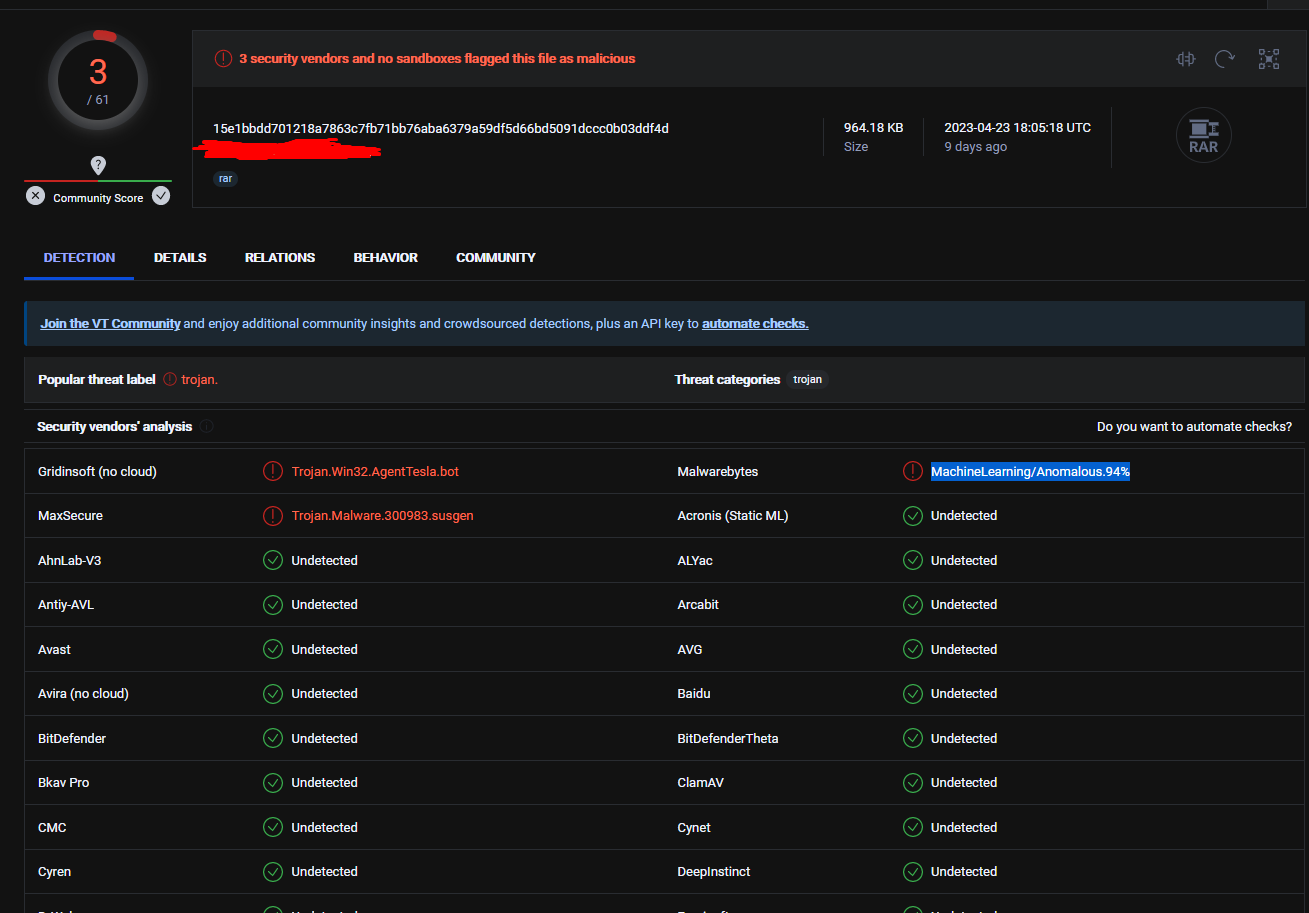The width and height of the screenshot is (1309, 913).
Task: Click the Gridinsoft red alert icon
Action: coord(273,471)
